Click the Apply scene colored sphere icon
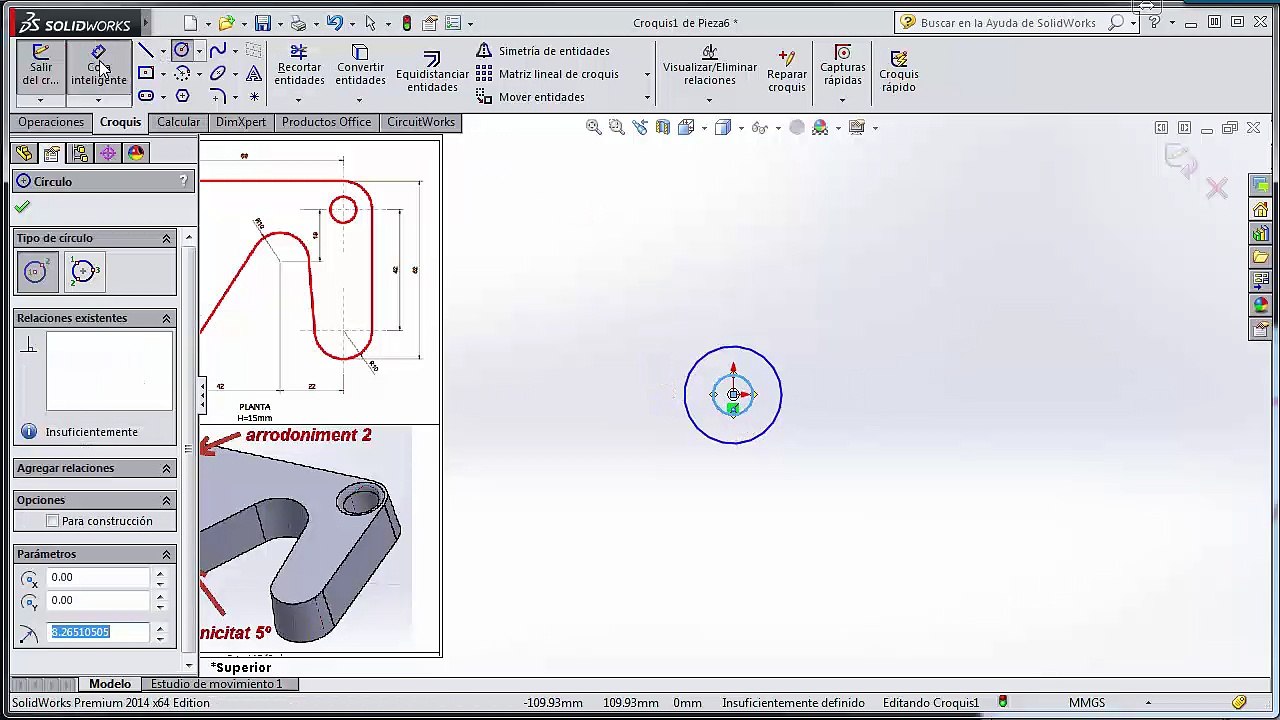Viewport: 1280px width, 720px height. tap(820, 127)
